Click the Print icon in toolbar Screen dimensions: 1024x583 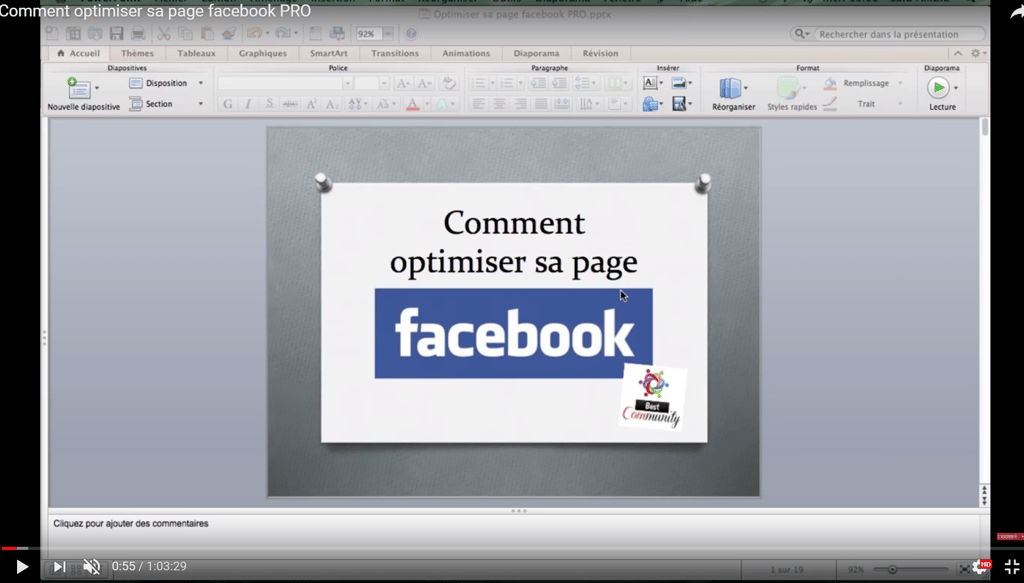click(138, 33)
